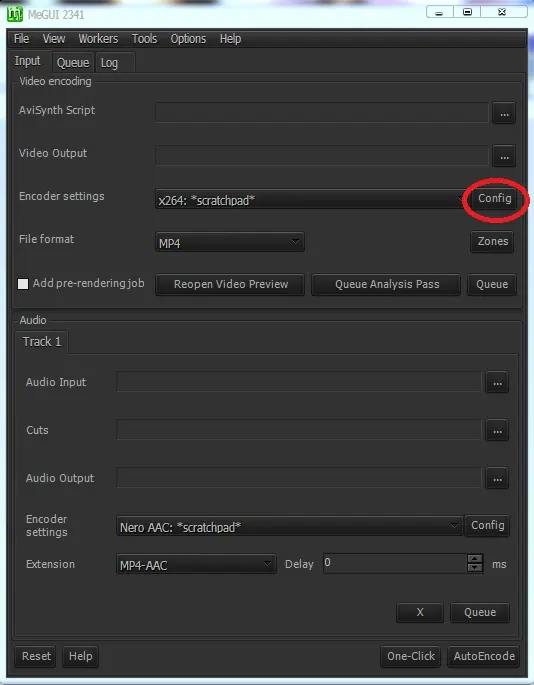This screenshot has height=685, width=534.
Task: Decrease Delay with the down stepper arrow
Action: point(475,568)
